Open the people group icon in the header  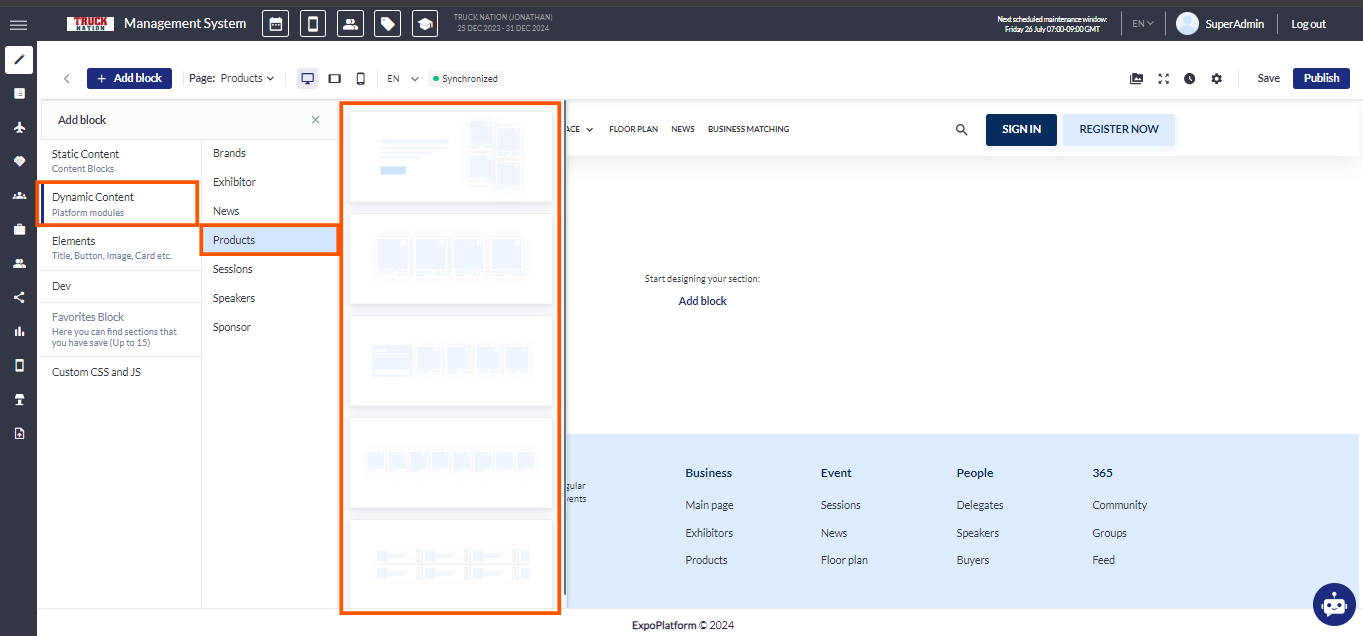tap(350, 24)
